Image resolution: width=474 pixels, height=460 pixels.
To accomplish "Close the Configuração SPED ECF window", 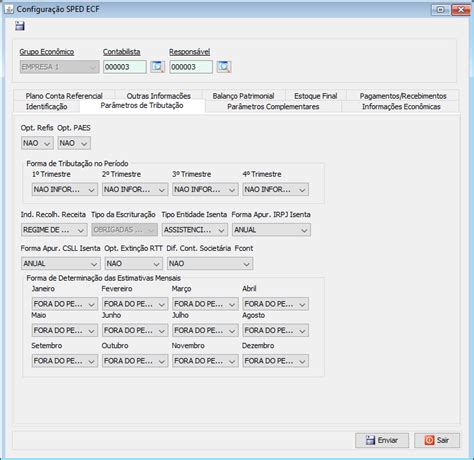I will tap(461, 10).
